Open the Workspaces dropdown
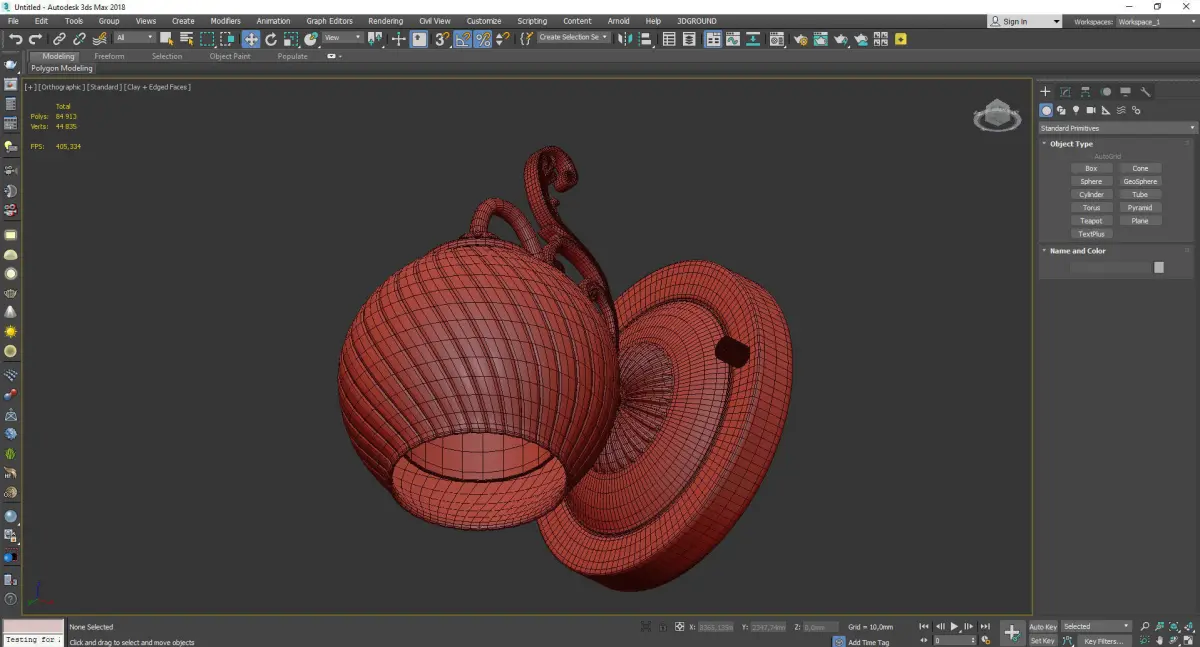Viewport: 1200px width, 647px height. [1156, 21]
